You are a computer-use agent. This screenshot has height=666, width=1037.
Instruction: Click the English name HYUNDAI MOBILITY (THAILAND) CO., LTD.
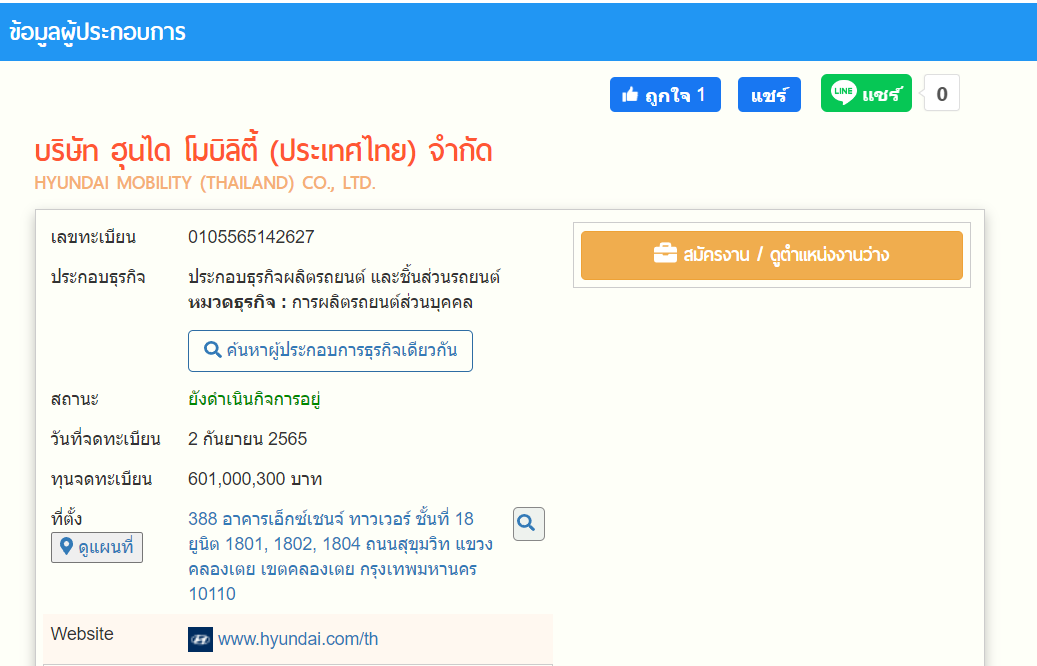205,183
